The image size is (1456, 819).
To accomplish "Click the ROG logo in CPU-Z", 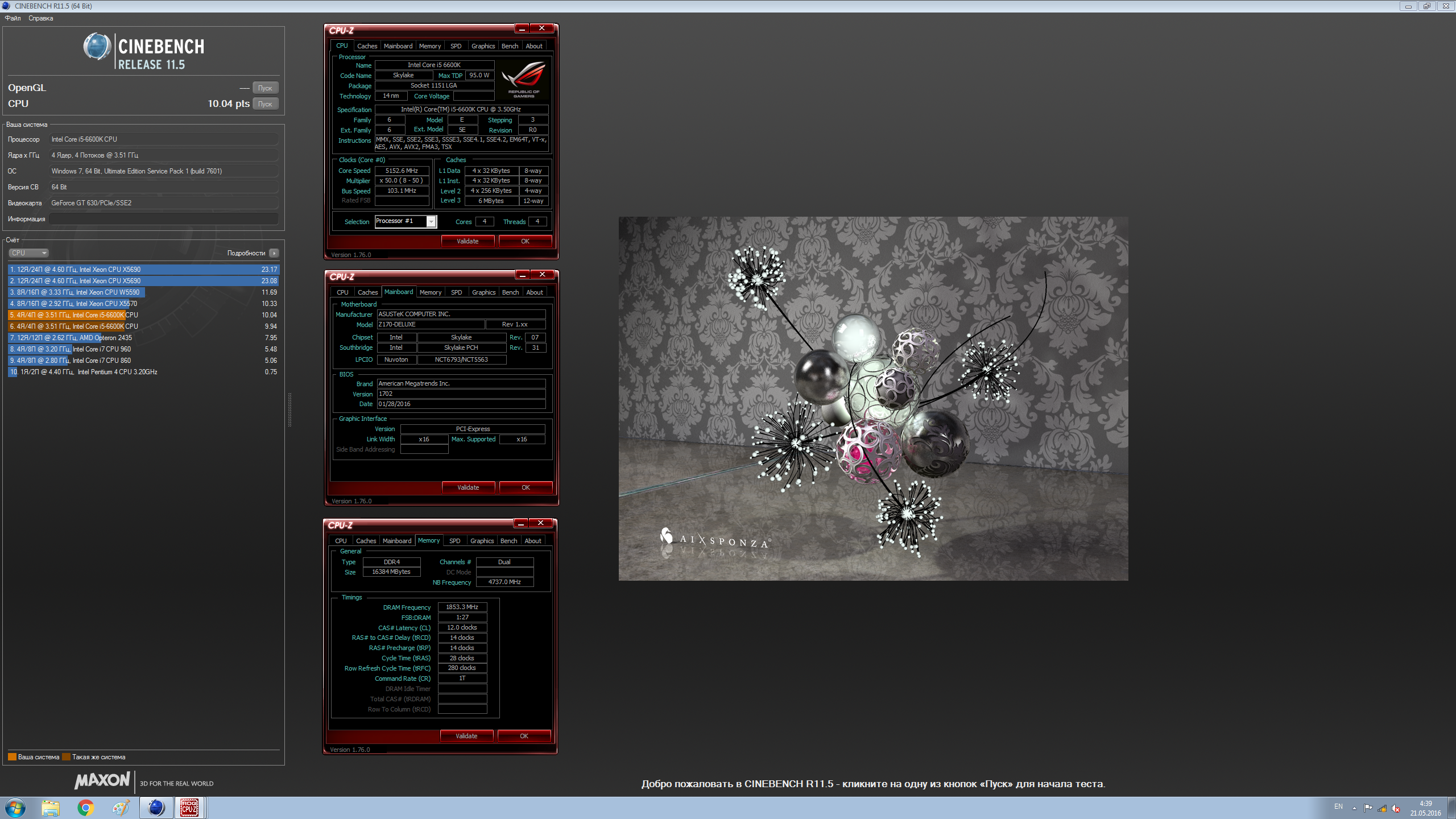I will click(524, 80).
